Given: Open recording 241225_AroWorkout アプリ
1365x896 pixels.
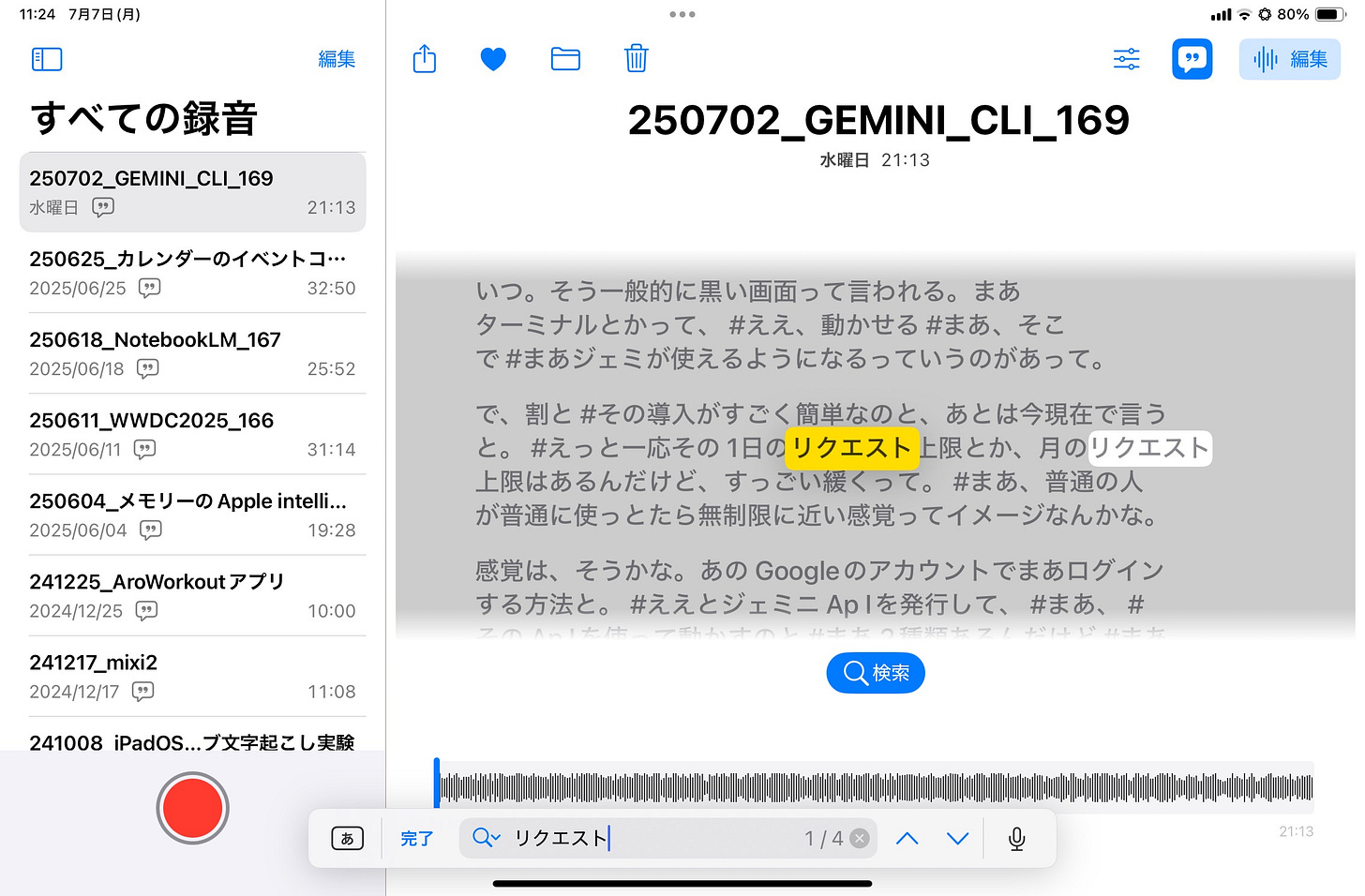Looking at the screenshot, I should tap(192, 595).
